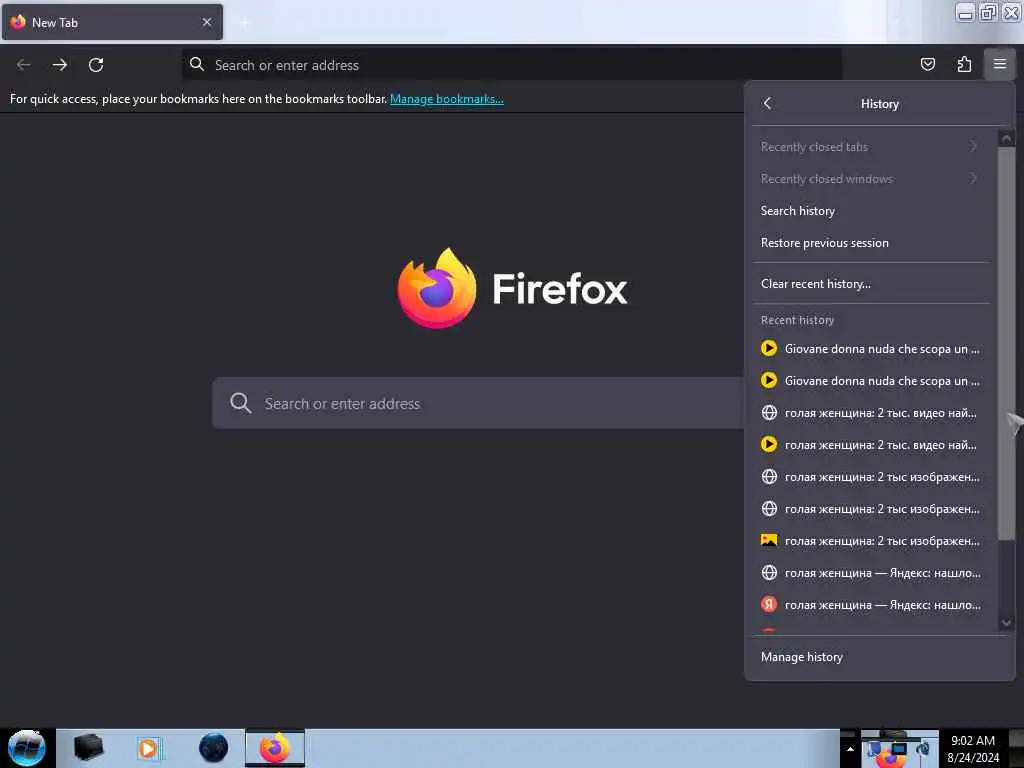Screen dimensions: 1024x768
Task: Open Clear recent history dialog
Action: click(x=871, y=284)
